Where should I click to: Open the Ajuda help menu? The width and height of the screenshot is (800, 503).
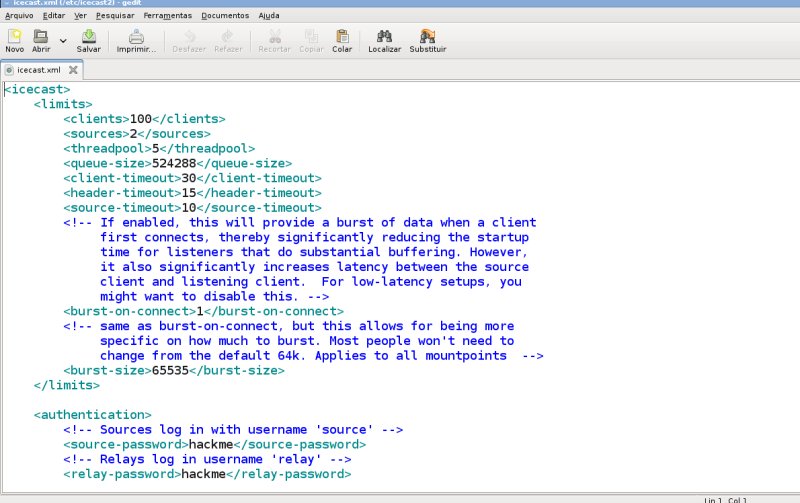coord(269,16)
